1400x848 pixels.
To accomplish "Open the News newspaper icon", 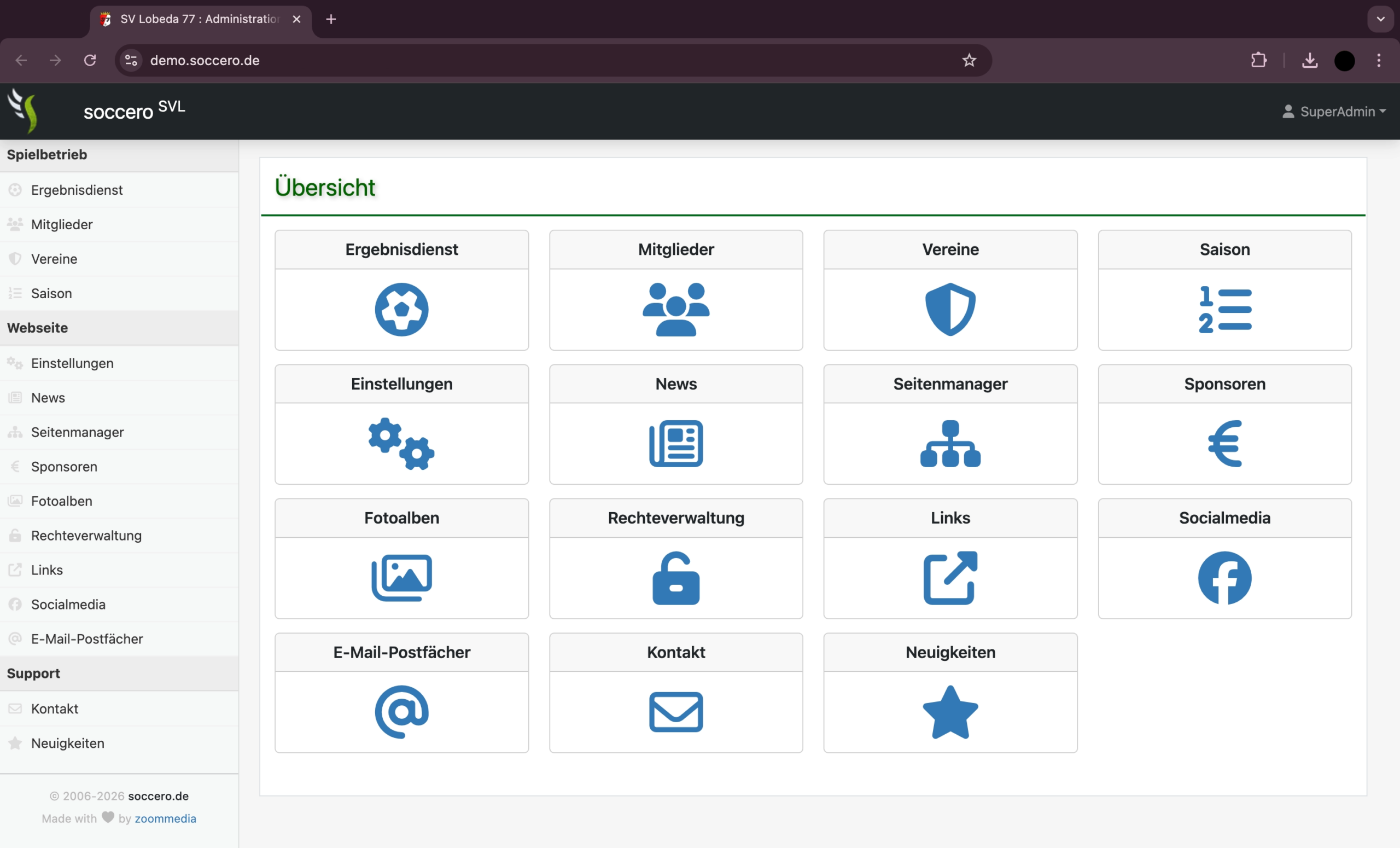I will tap(675, 444).
